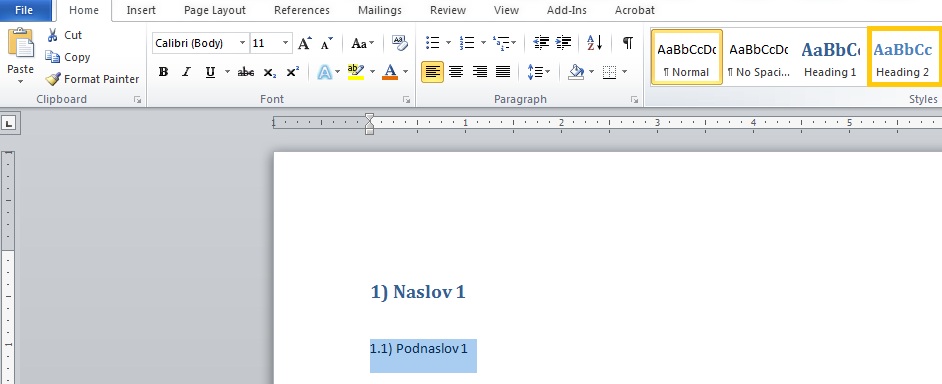Decrease the paragraph indent
The height and width of the screenshot is (384, 942).
click(x=541, y=43)
